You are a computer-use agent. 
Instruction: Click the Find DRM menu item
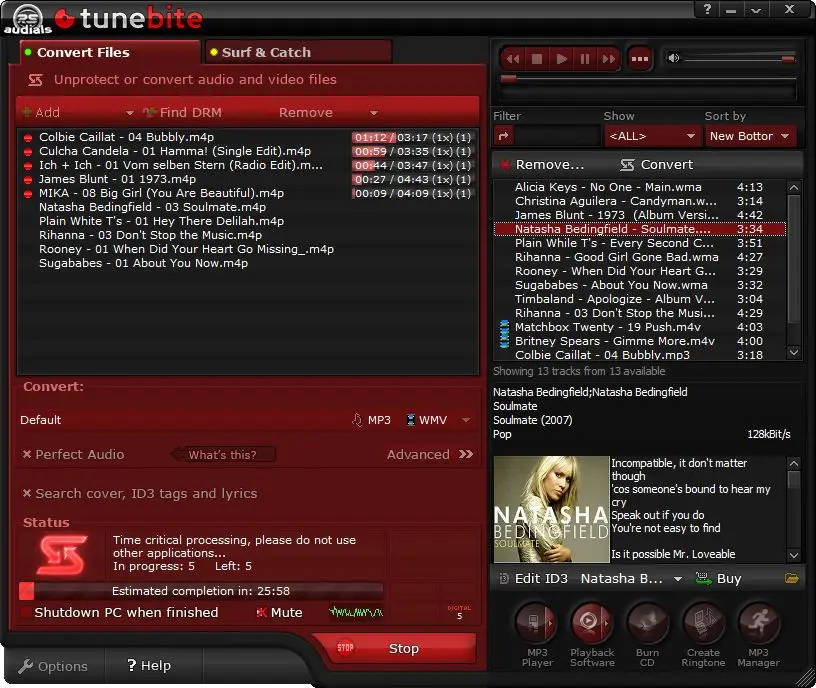pyautogui.click(x=183, y=112)
